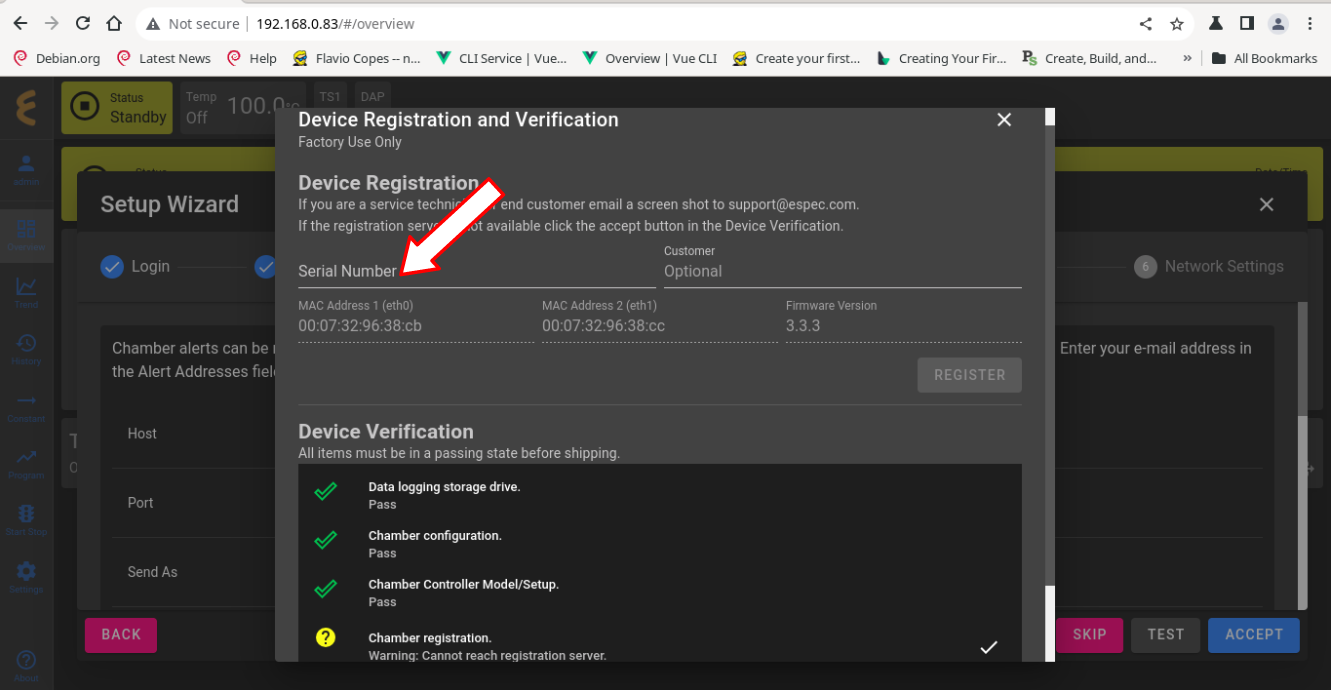This screenshot has width=1332, height=690.
Task: Open the History page in sidebar
Action: 26,350
